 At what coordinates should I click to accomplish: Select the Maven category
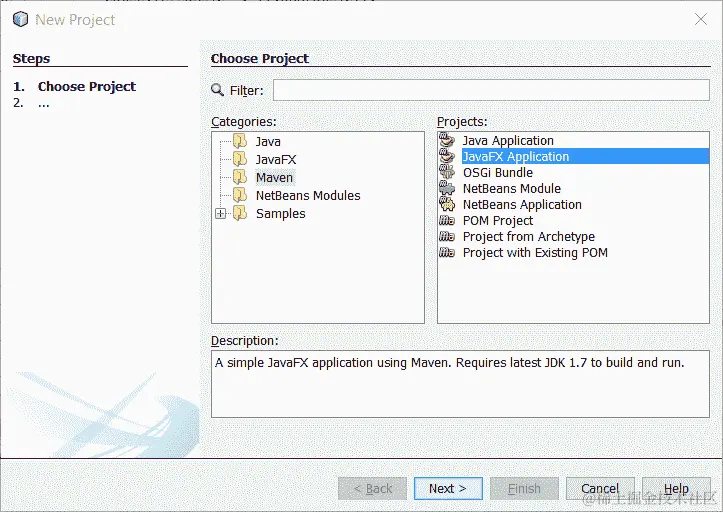pyautogui.click(x=274, y=178)
